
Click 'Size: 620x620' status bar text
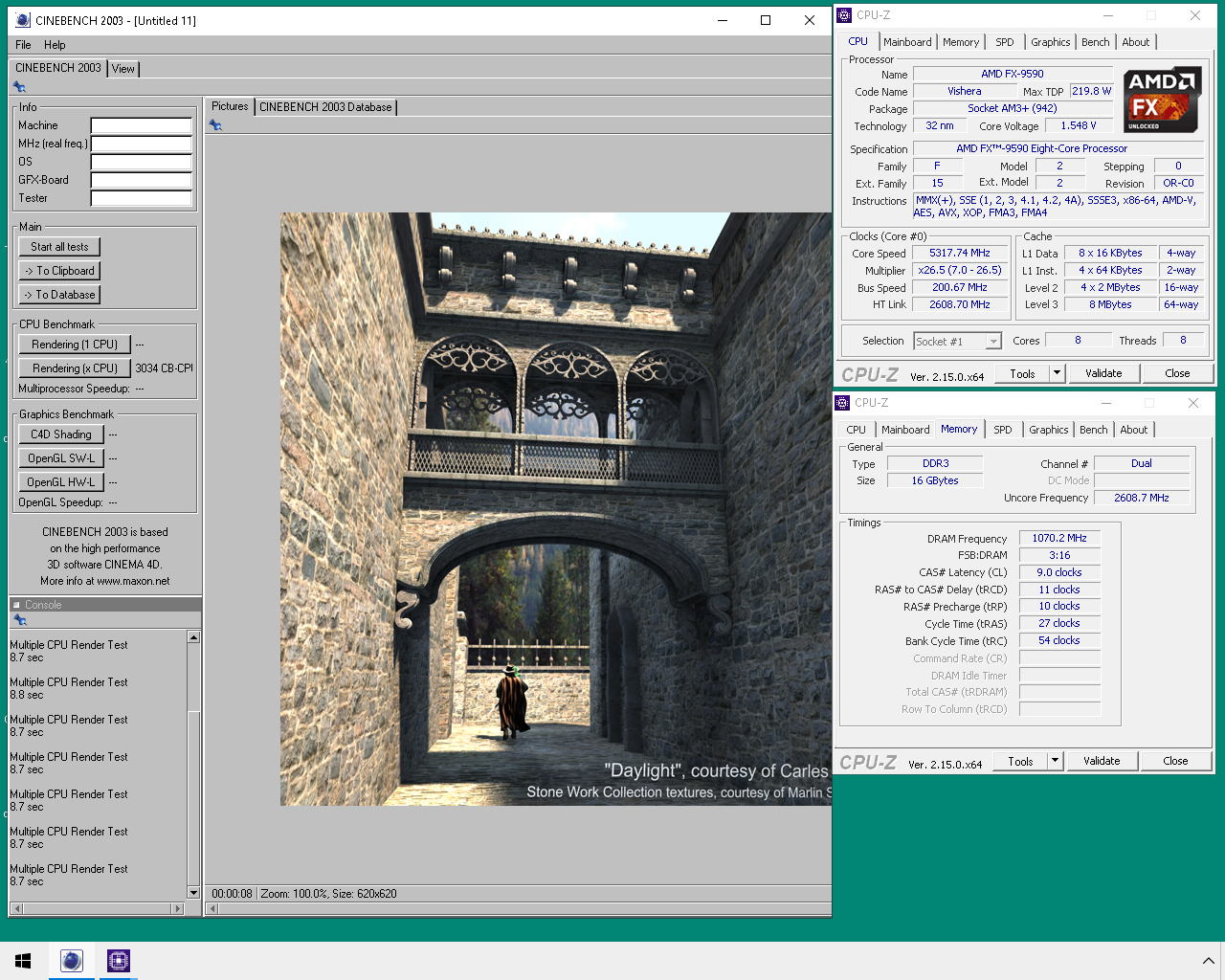pyautogui.click(x=364, y=894)
